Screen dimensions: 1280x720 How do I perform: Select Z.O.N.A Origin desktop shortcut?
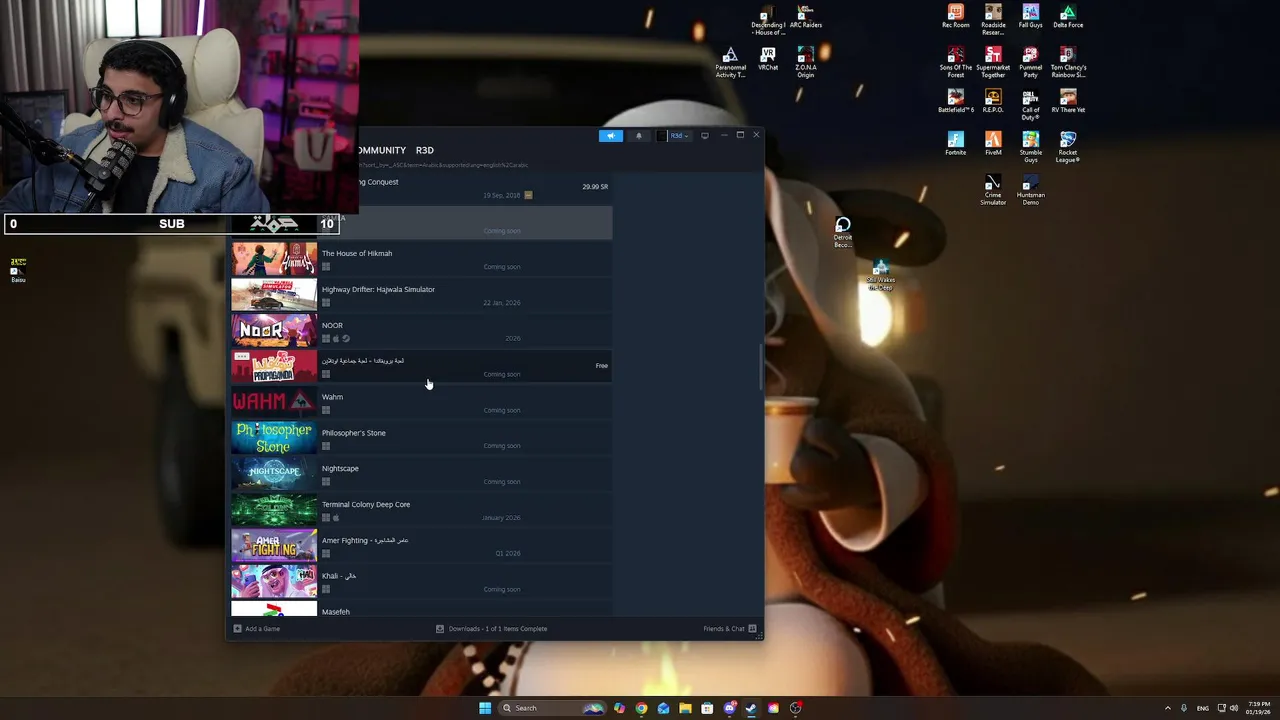pyautogui.click(x=806, y=62)
